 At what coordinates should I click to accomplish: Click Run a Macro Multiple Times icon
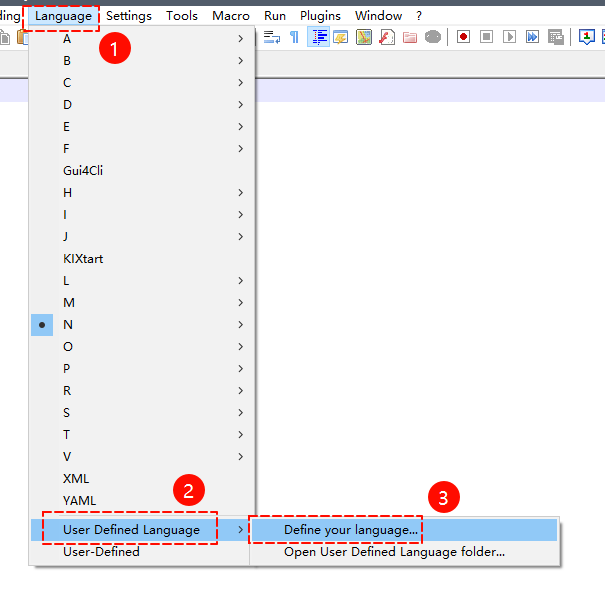[532, 37]
